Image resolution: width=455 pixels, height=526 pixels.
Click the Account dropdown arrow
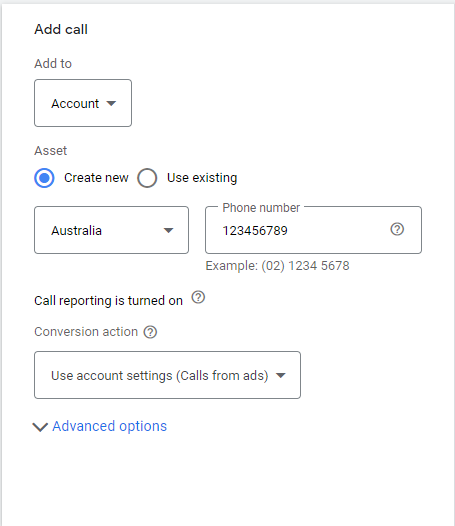tap(111, 103)
